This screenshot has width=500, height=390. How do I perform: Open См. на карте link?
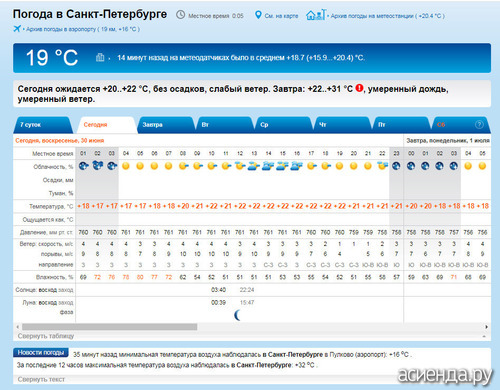pos(281,16)
